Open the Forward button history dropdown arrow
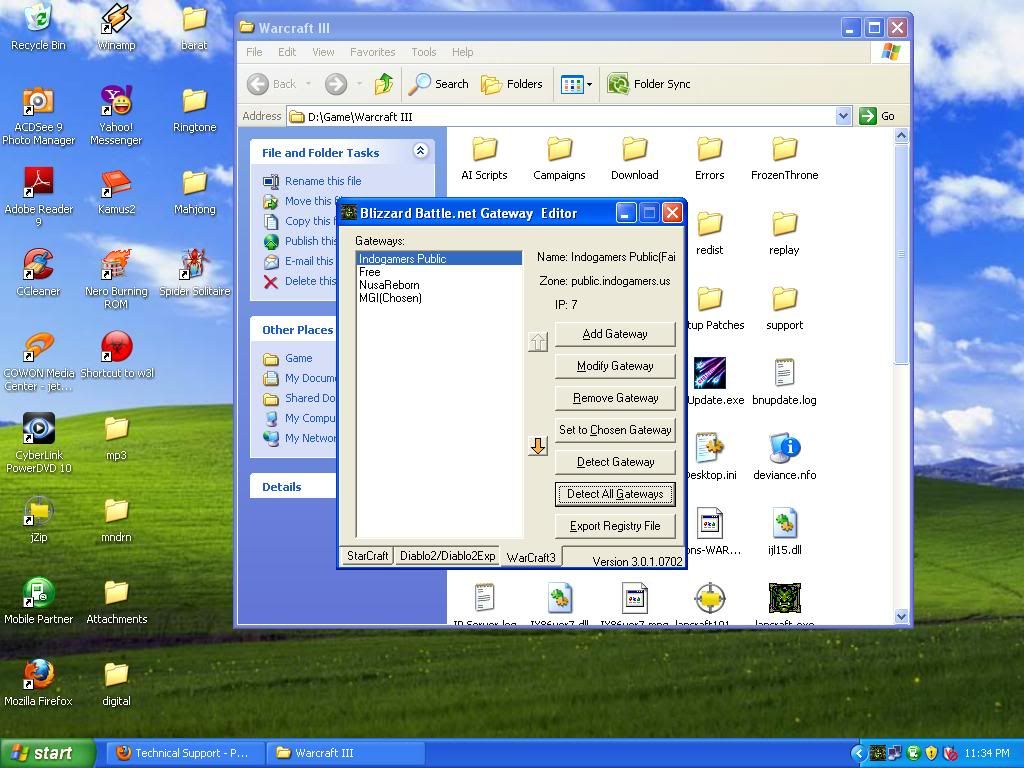Viewport: 1024px width, 768px height. point(359,84)
